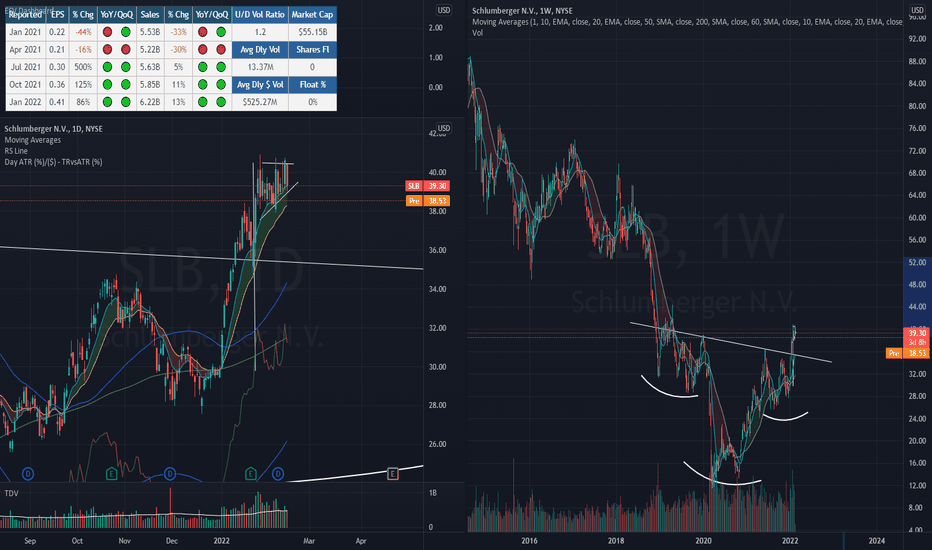Click the 3d 8h countdown label on weekly axis
The width and height of the screenshot is (932, 550).
tap(917, 342)
